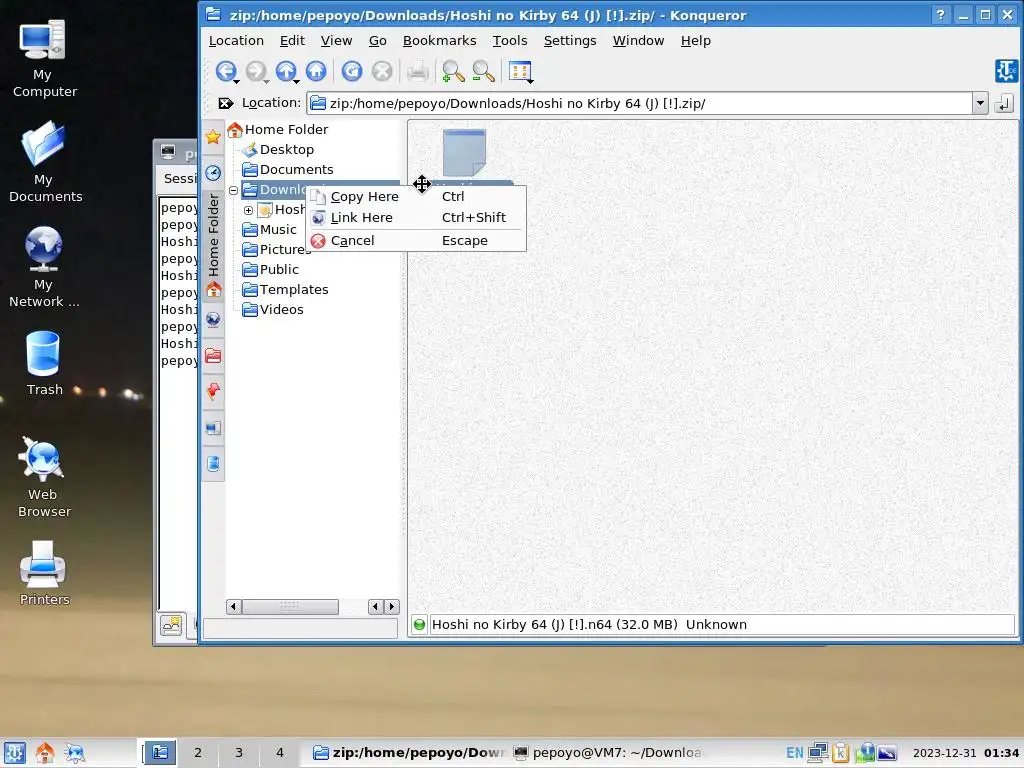The height and width of the screenshot is (768, 1024).
Task: Choose Cancel in popup menu
Action: pyautogui.click(x=416, y=240)
